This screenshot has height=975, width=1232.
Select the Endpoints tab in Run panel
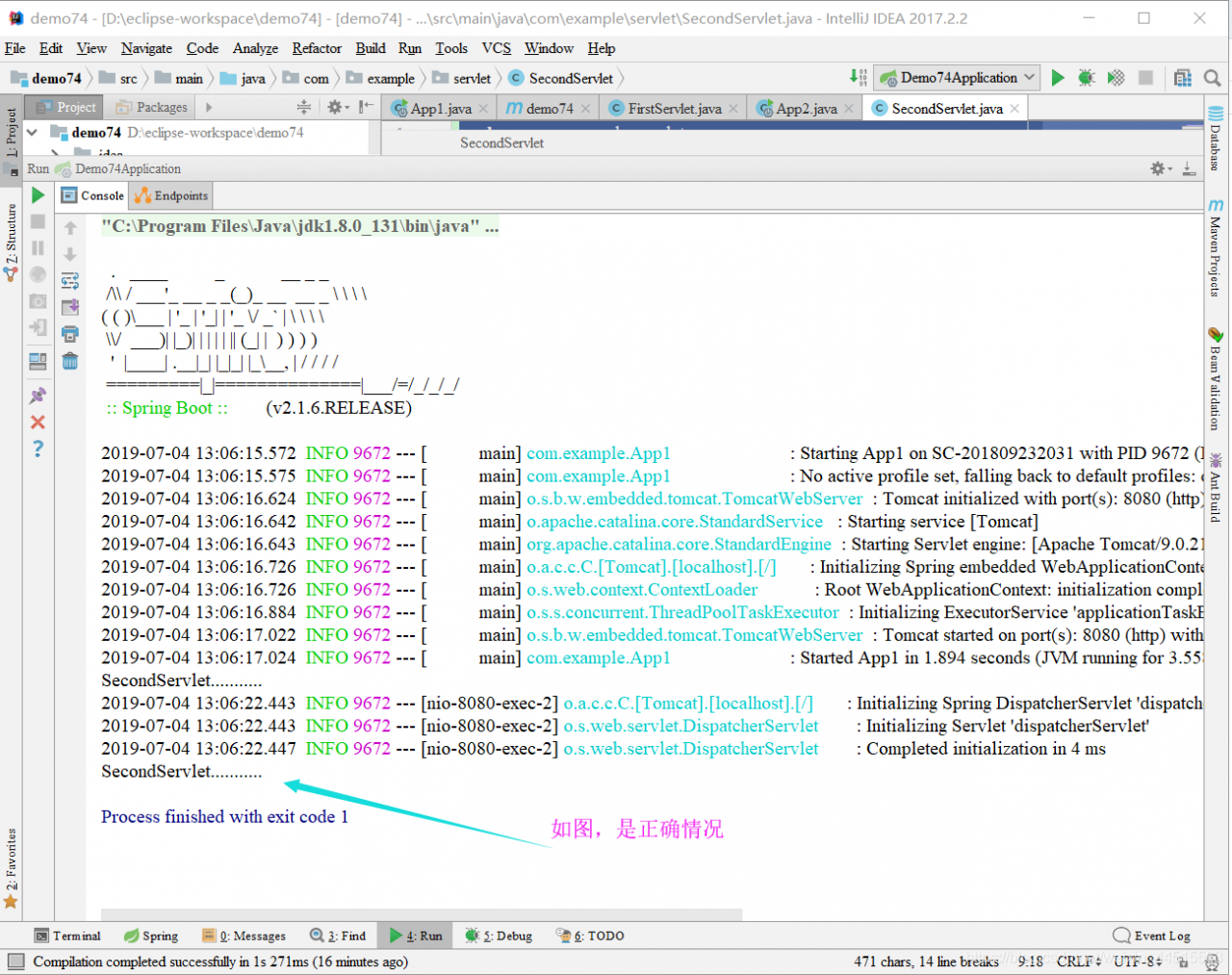[x=171, y=195]
